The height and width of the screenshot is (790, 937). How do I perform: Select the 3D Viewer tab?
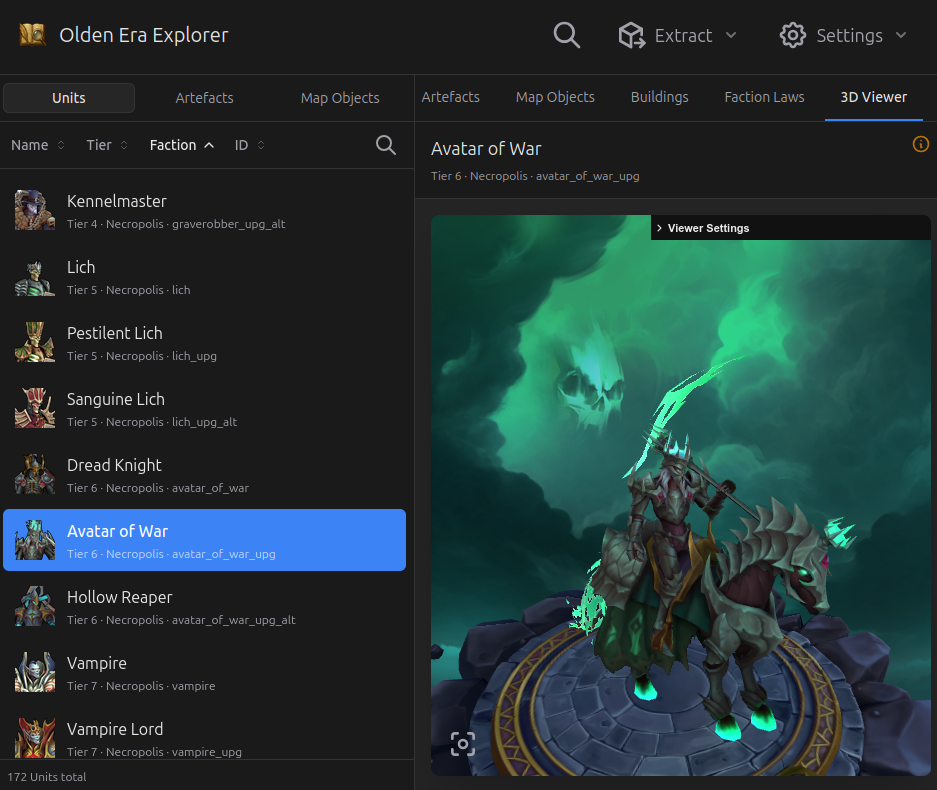click(x=874, y=97)
